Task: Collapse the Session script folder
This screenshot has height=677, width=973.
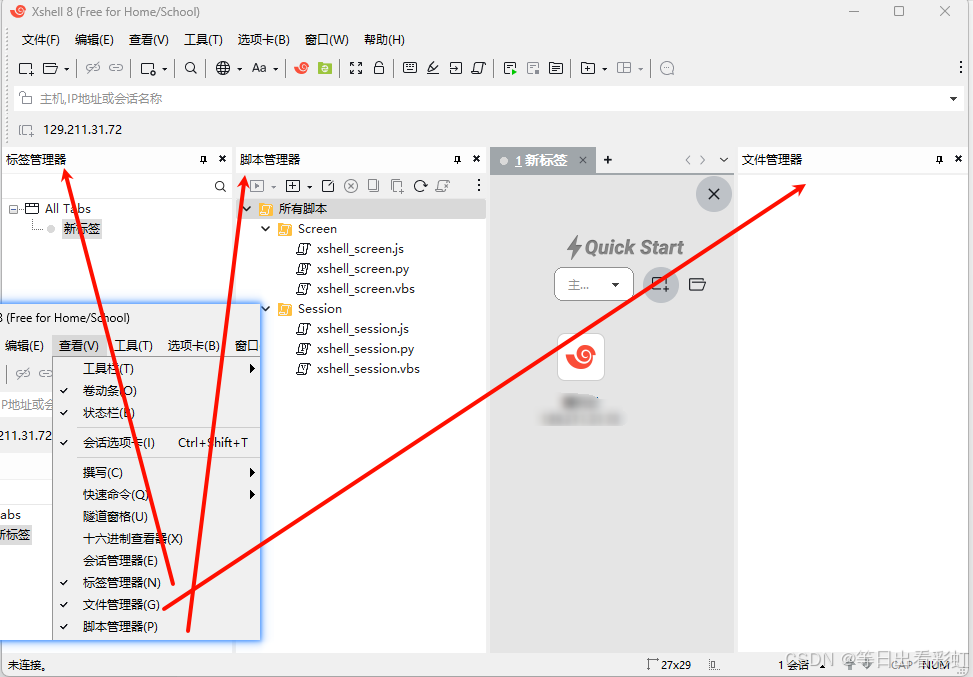Action: coord(266,308)
